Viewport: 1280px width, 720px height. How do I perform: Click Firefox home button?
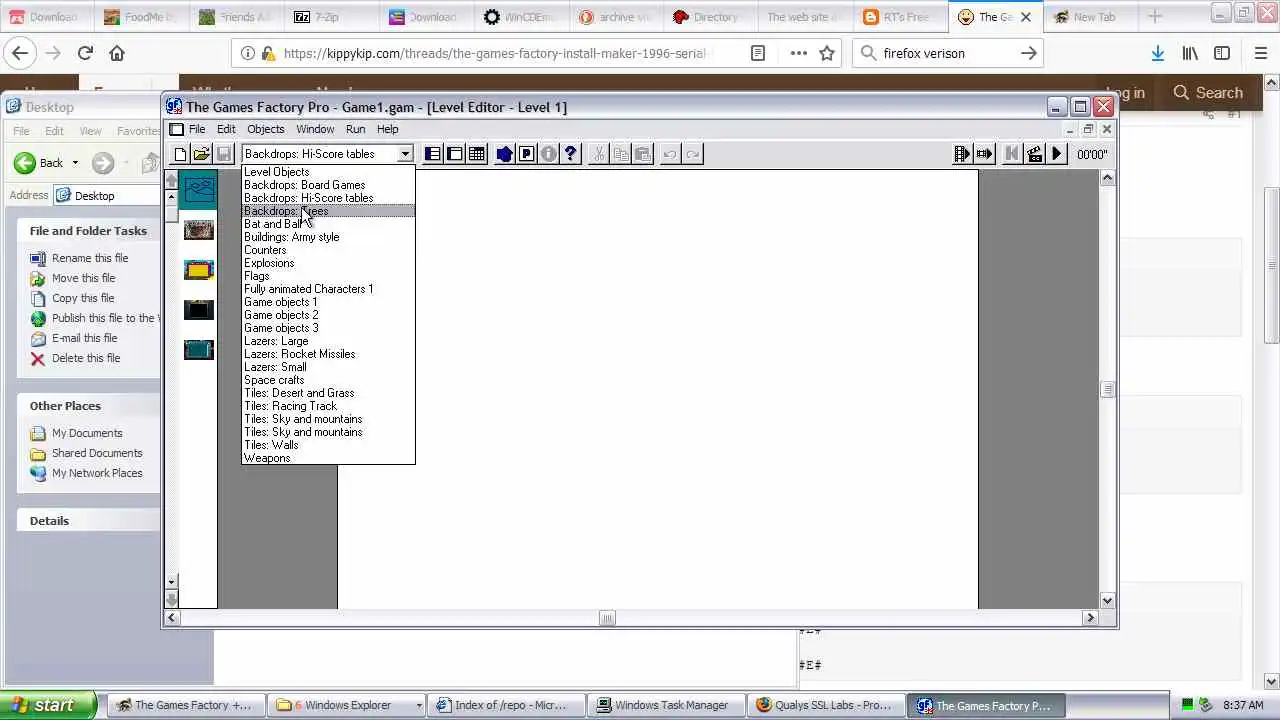(x=117, y=53)
